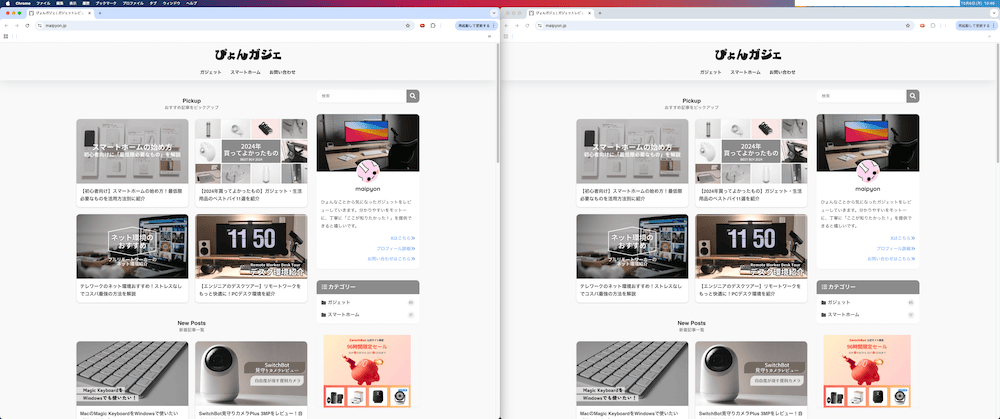Image resolution: width=1000 pixels, height=419 pixels.
Task: Click the magnifier search button in the left page's sidebar
Action: [x=412, y=96]
